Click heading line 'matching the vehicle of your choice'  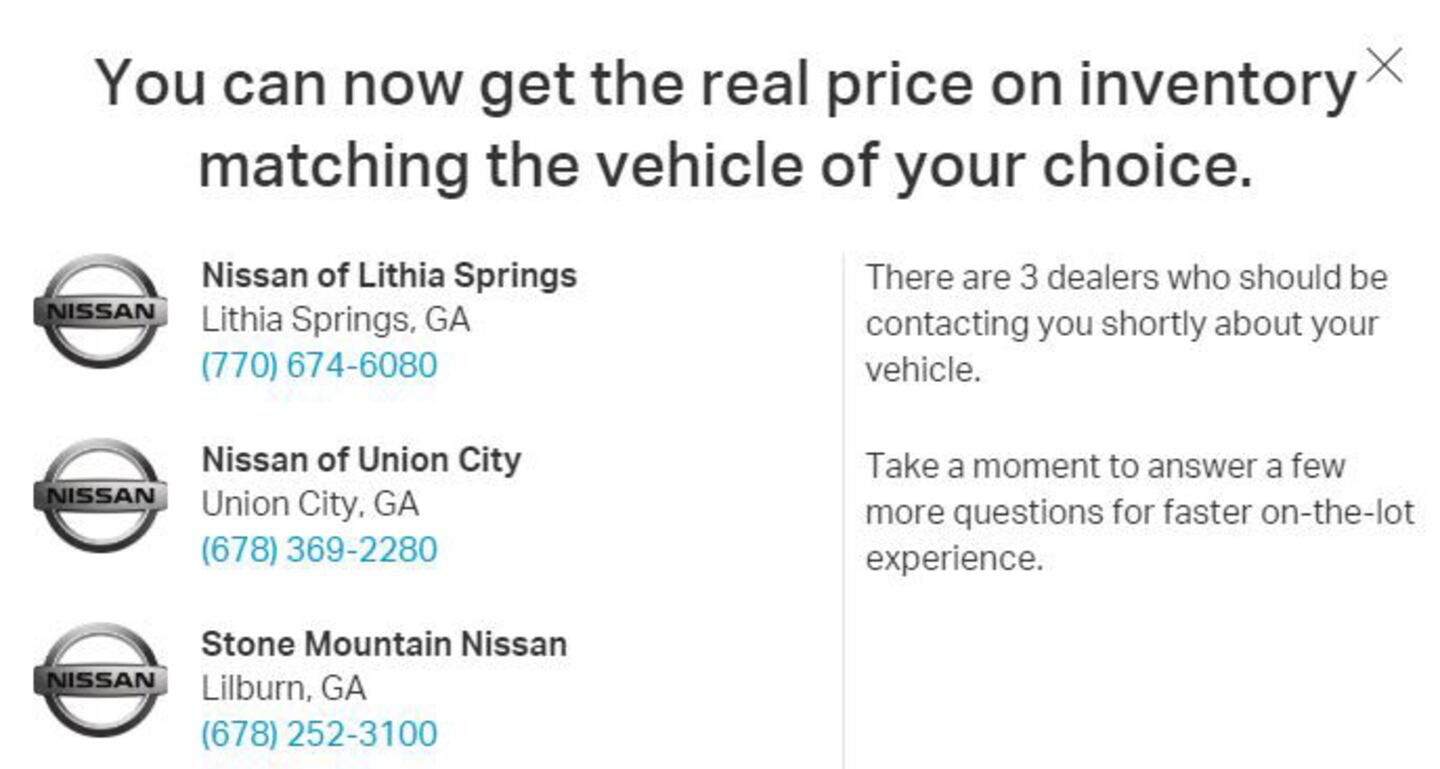click(x=725, y=165)
